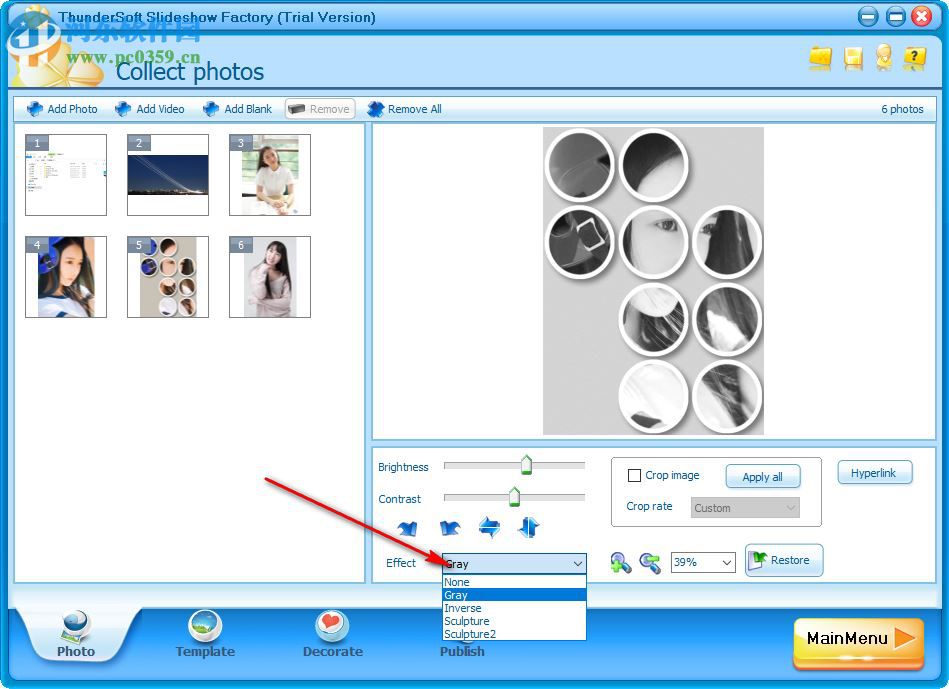Screen dimensions: 949x689
Task: Apply settings to all photos
Action: (x=763, y=476)
